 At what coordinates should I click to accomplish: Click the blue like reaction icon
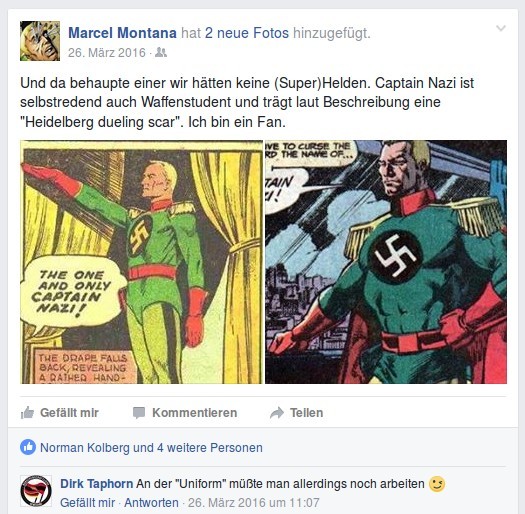pos(28,447)
